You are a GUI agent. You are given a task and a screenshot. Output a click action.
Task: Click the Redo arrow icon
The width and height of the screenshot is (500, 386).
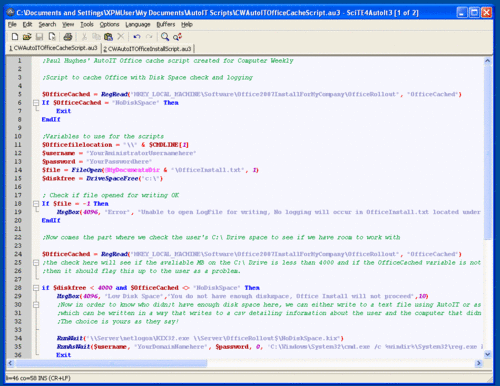149,37
